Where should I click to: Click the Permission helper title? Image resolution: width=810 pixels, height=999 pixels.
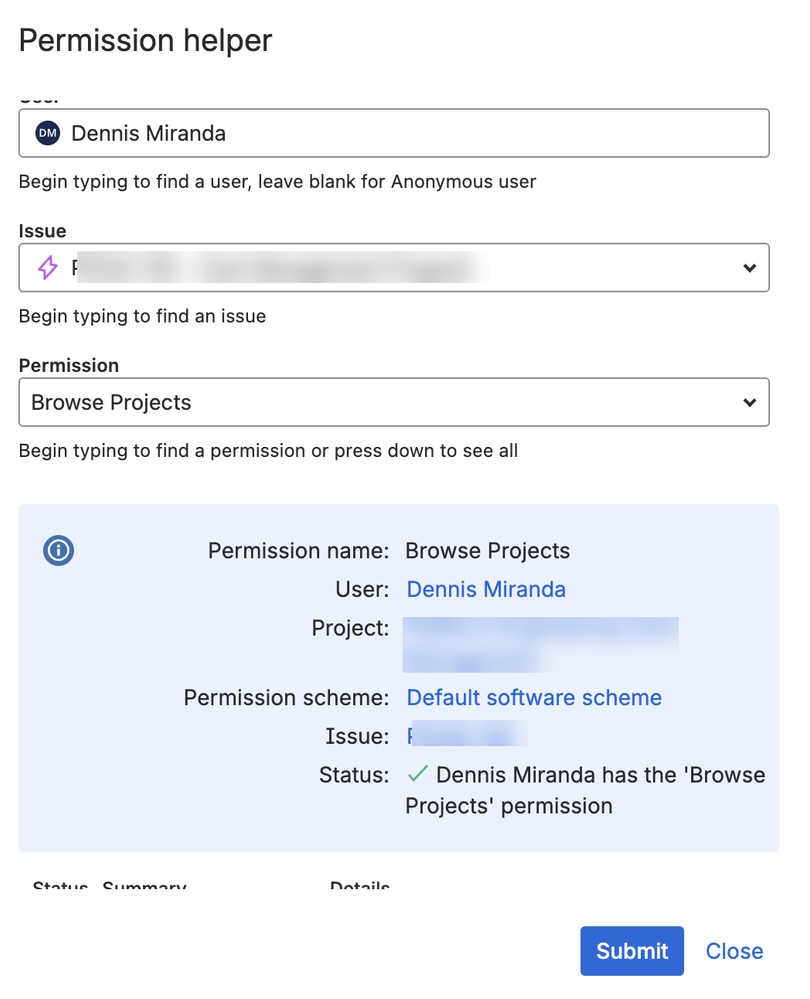pos(145,41)
